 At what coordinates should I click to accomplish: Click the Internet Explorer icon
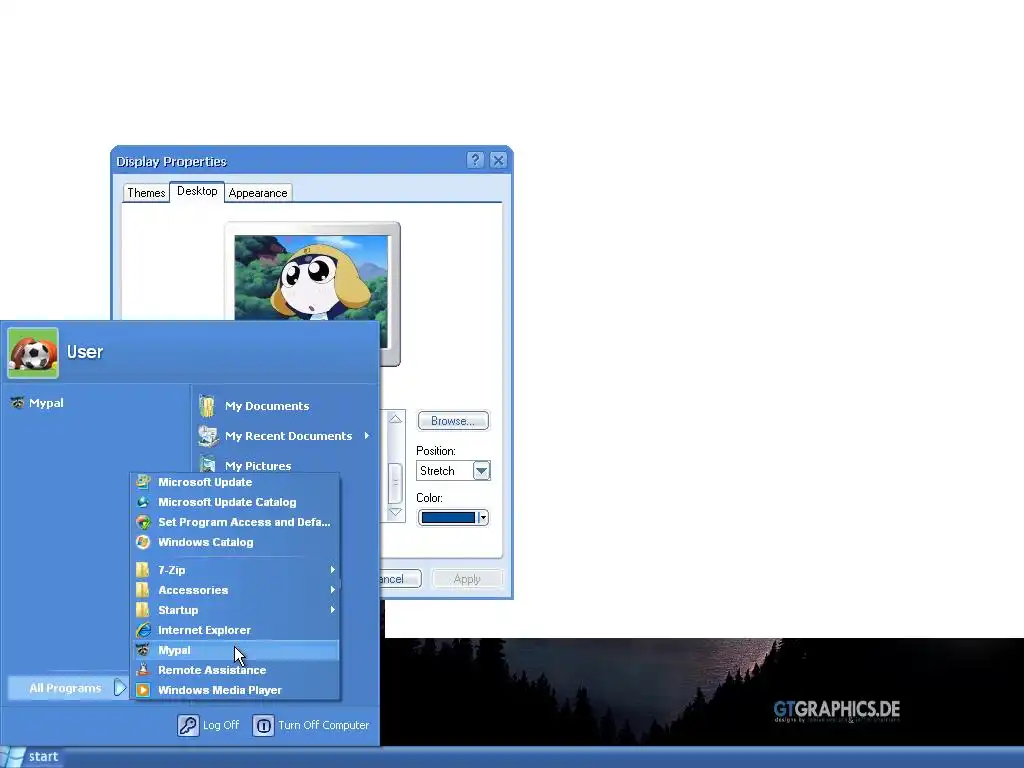click(143, 630)
